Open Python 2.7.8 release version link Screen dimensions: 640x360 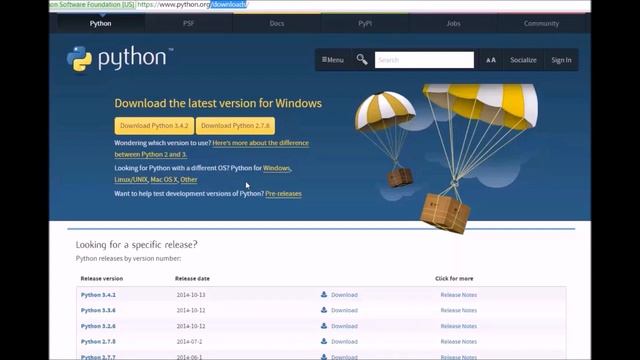coord(98,342)
